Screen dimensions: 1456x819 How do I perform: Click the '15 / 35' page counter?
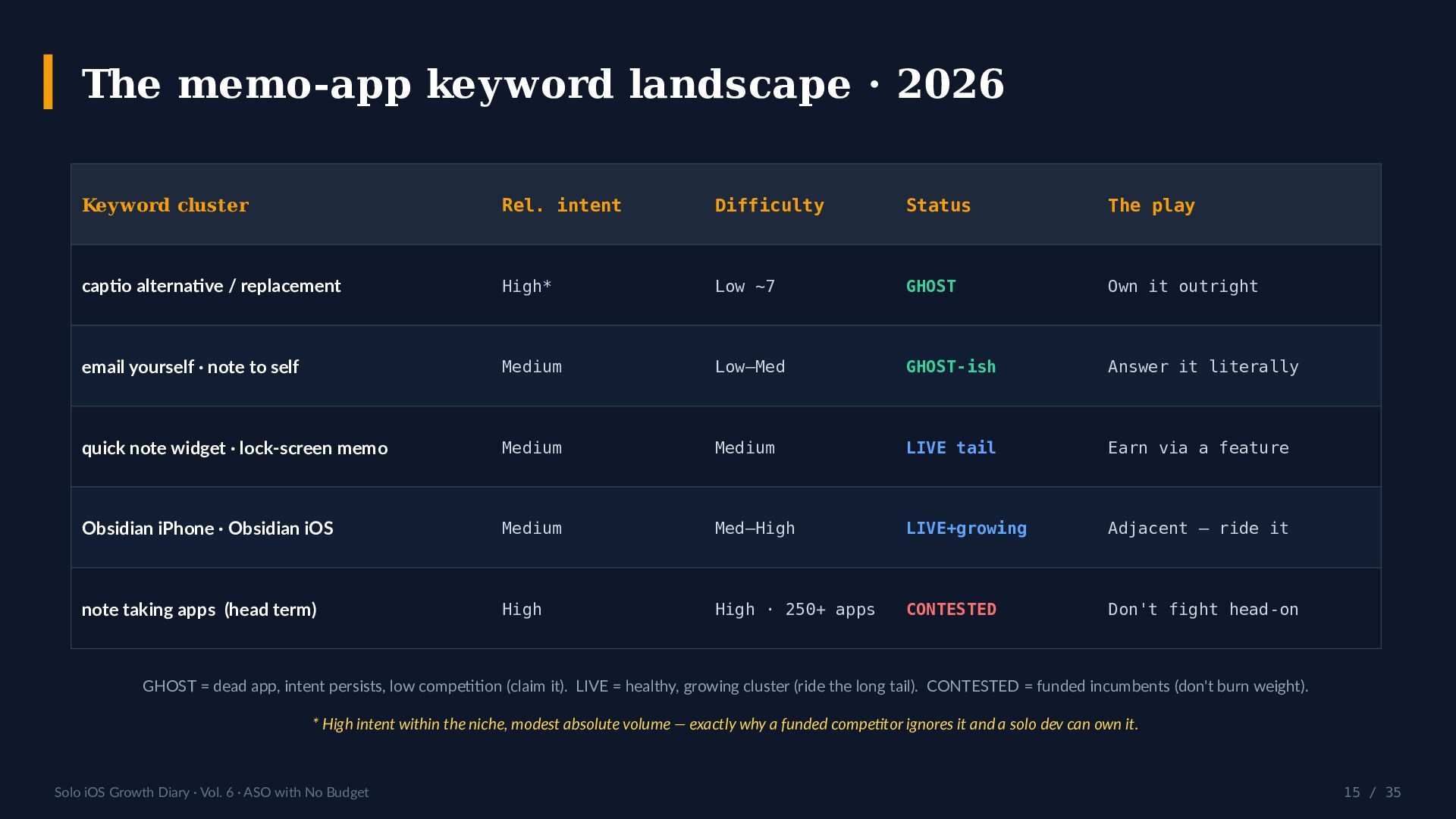(x=1372, y=792)
